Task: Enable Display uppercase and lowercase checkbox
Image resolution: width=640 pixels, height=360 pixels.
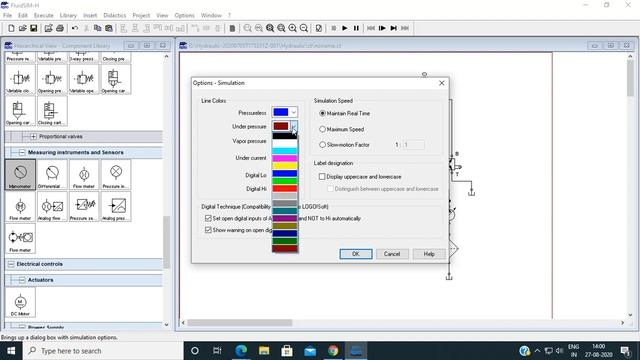Action: (322, 177)
